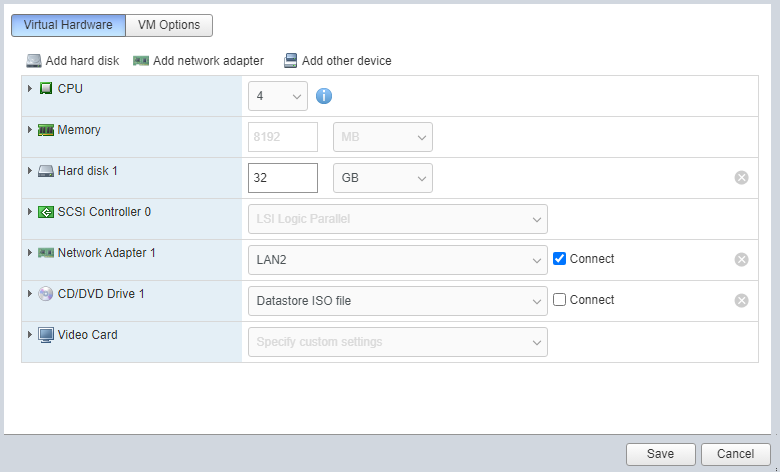Expand the SCSI Controller 0 row
This screenshot has width=780, height=472.
click(30, 212)
